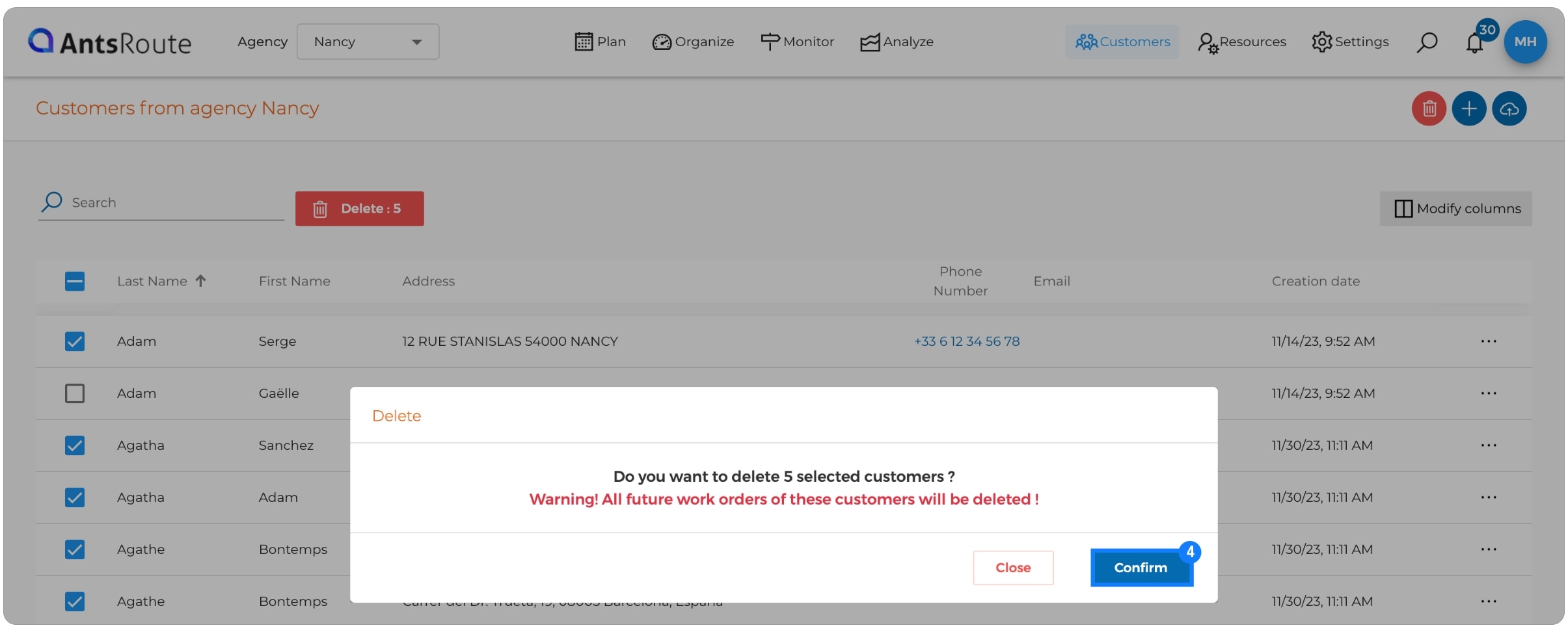
Task: Click Close in the Delete dialog
Action: pyautogui.click(x=1013, y=568)
